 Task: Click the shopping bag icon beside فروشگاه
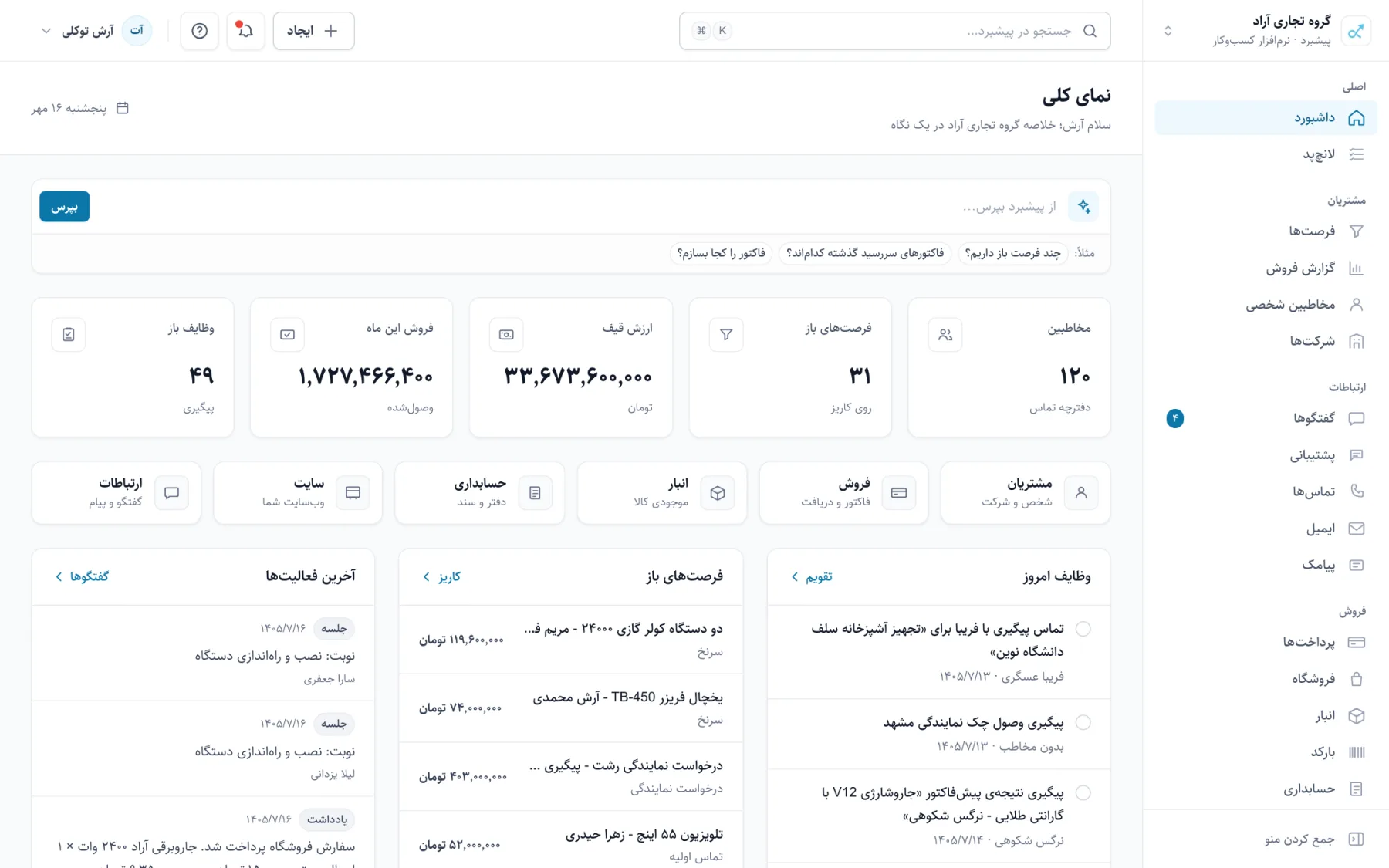pyautogui.click(x=1356, y=679)
